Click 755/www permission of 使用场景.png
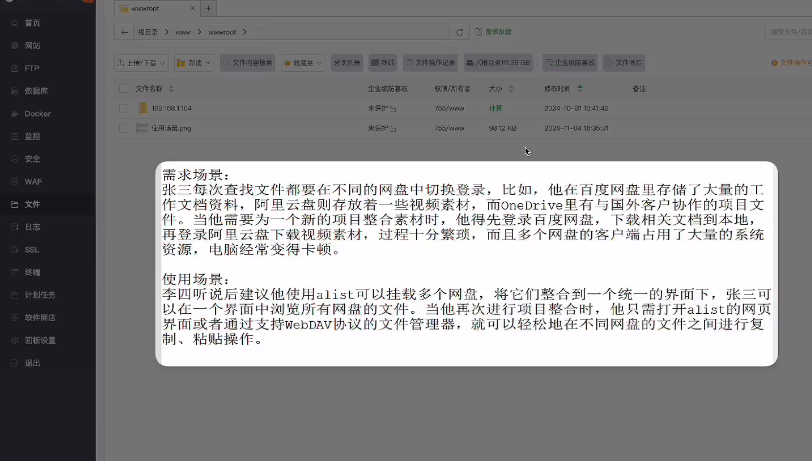 pos(449,128)
